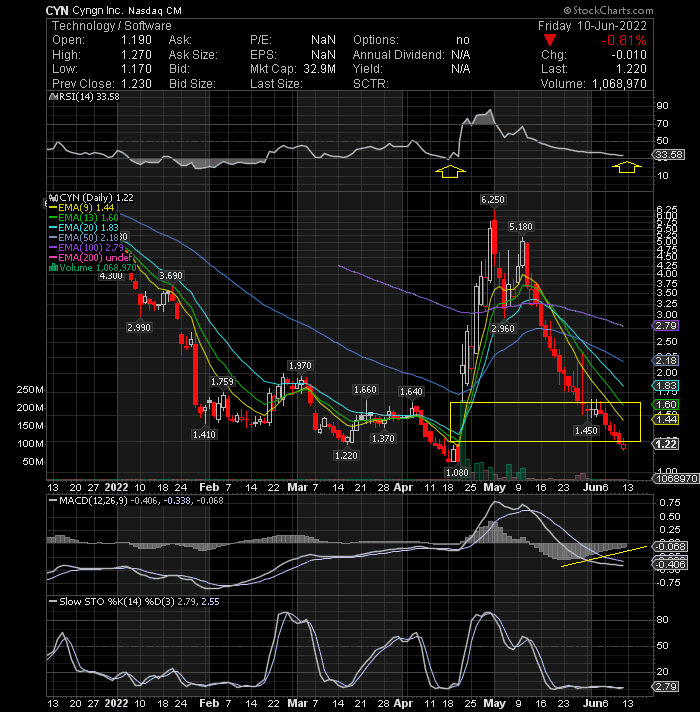
Task: Click the cyan 1.83 tag on price axis
Action: coord(665,386)
